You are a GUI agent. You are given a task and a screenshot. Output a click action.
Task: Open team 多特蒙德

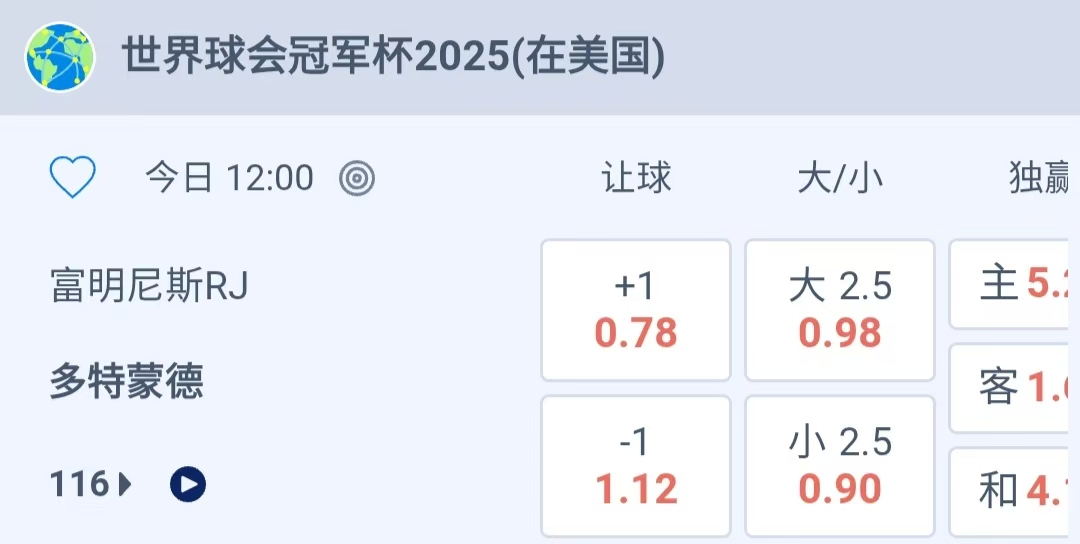pos(127,382)
